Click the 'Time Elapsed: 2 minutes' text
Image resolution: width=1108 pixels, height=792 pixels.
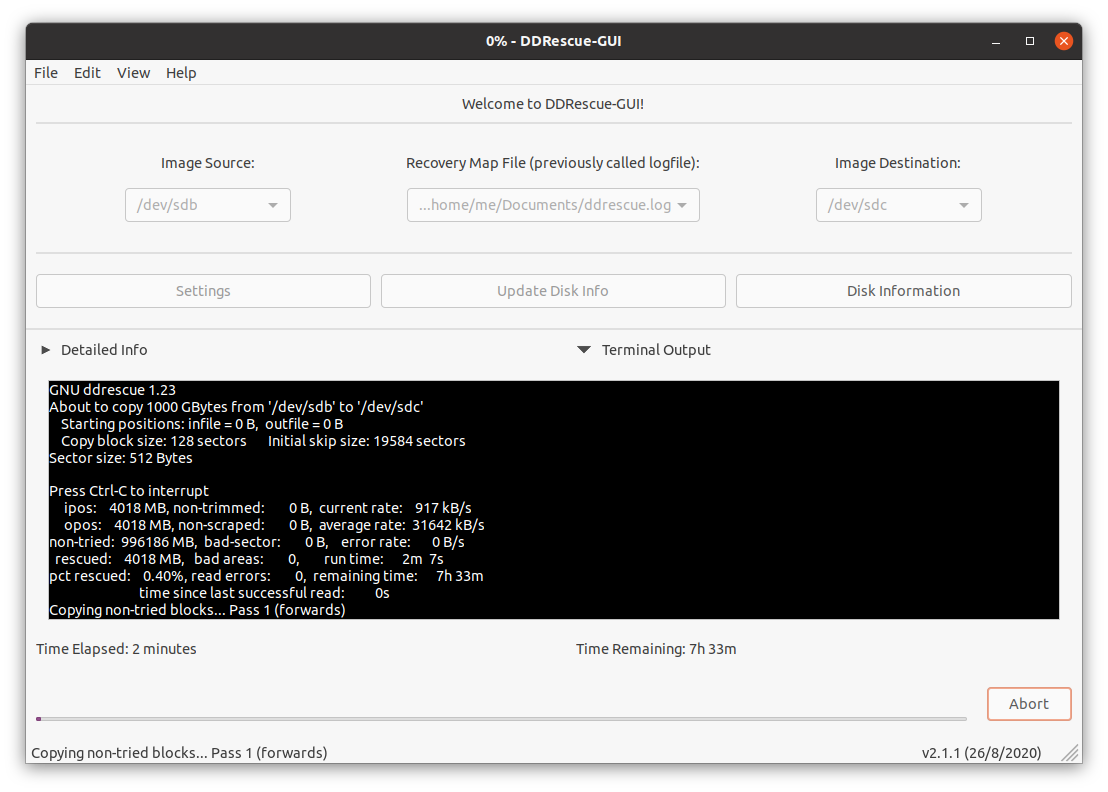[117, 649]
